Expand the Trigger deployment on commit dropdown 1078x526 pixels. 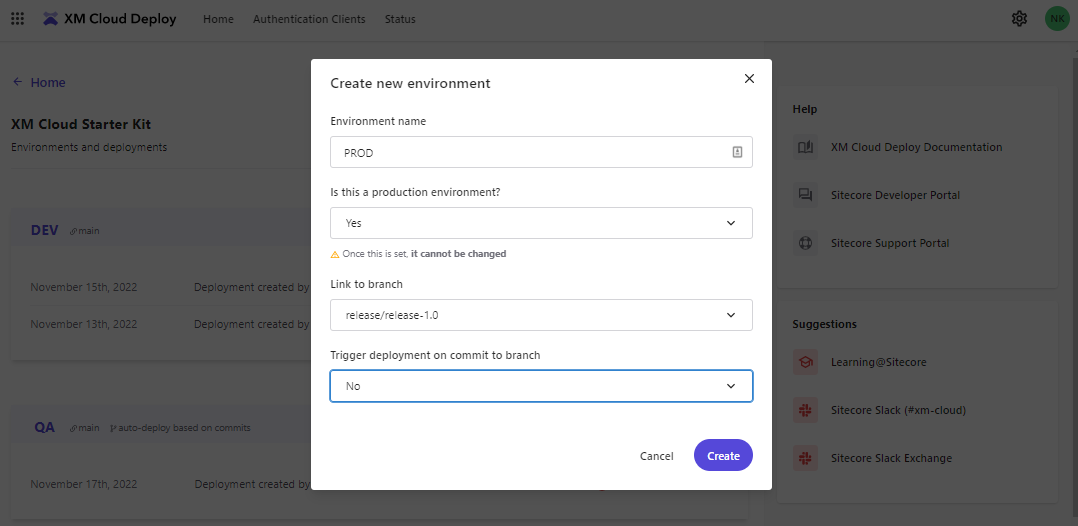541,386
